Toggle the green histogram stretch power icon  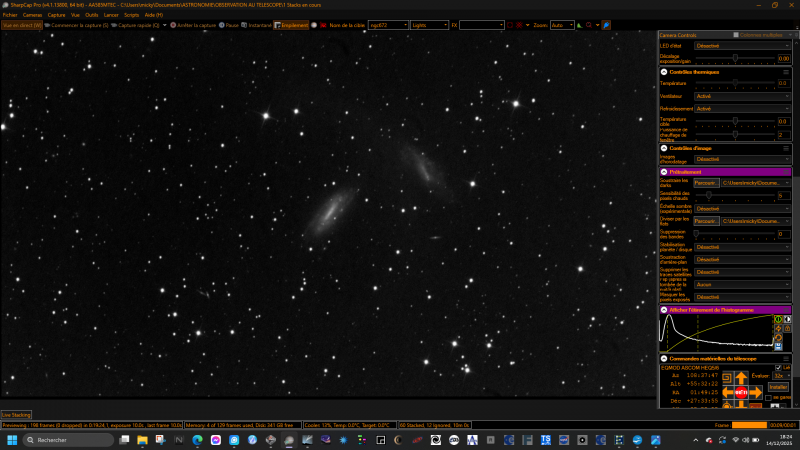[x=778, y=319]
